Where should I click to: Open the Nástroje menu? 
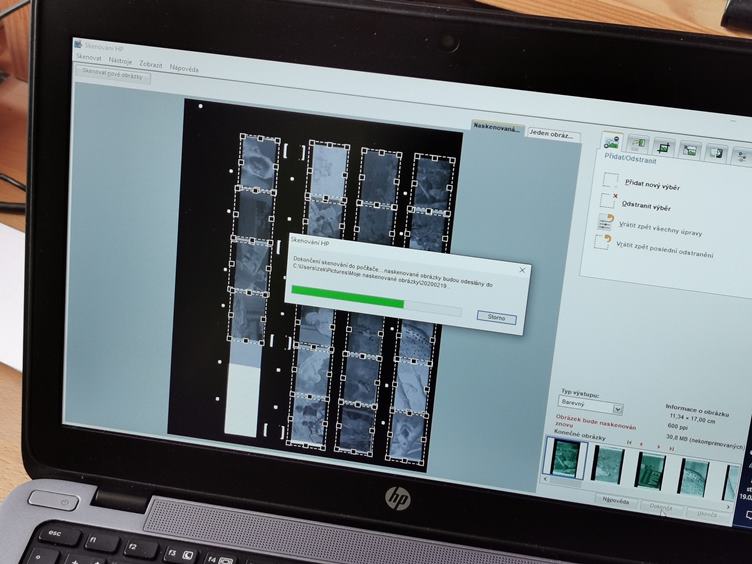point(120,61)
